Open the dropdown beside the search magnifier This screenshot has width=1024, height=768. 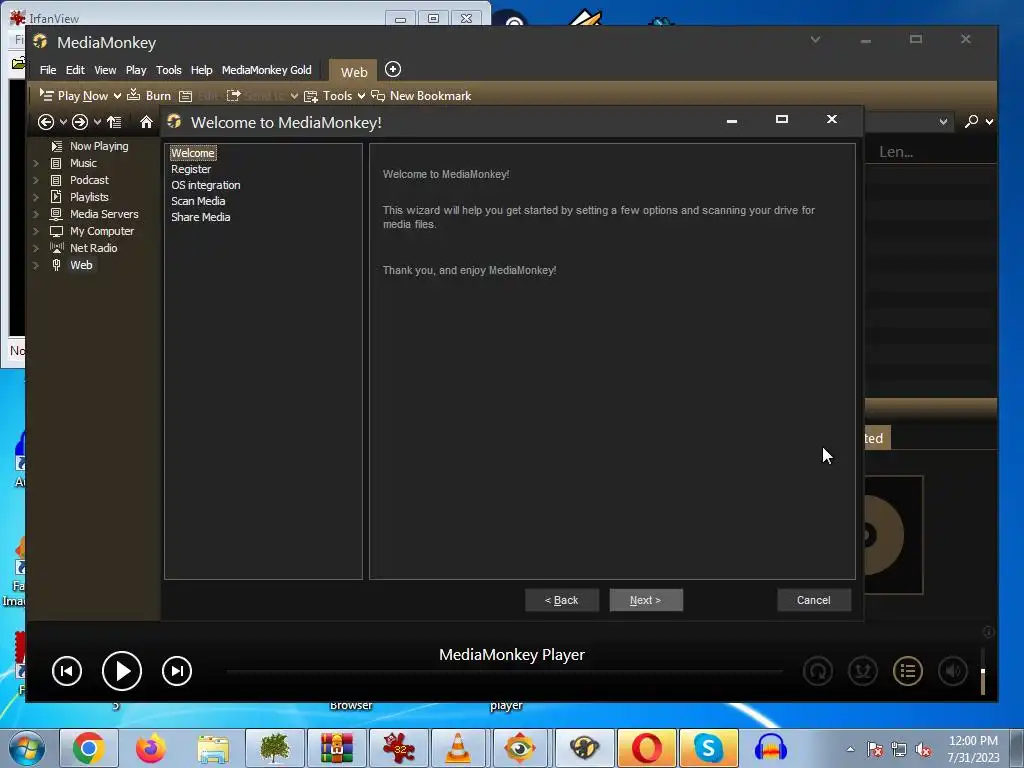tap(990, 122)
